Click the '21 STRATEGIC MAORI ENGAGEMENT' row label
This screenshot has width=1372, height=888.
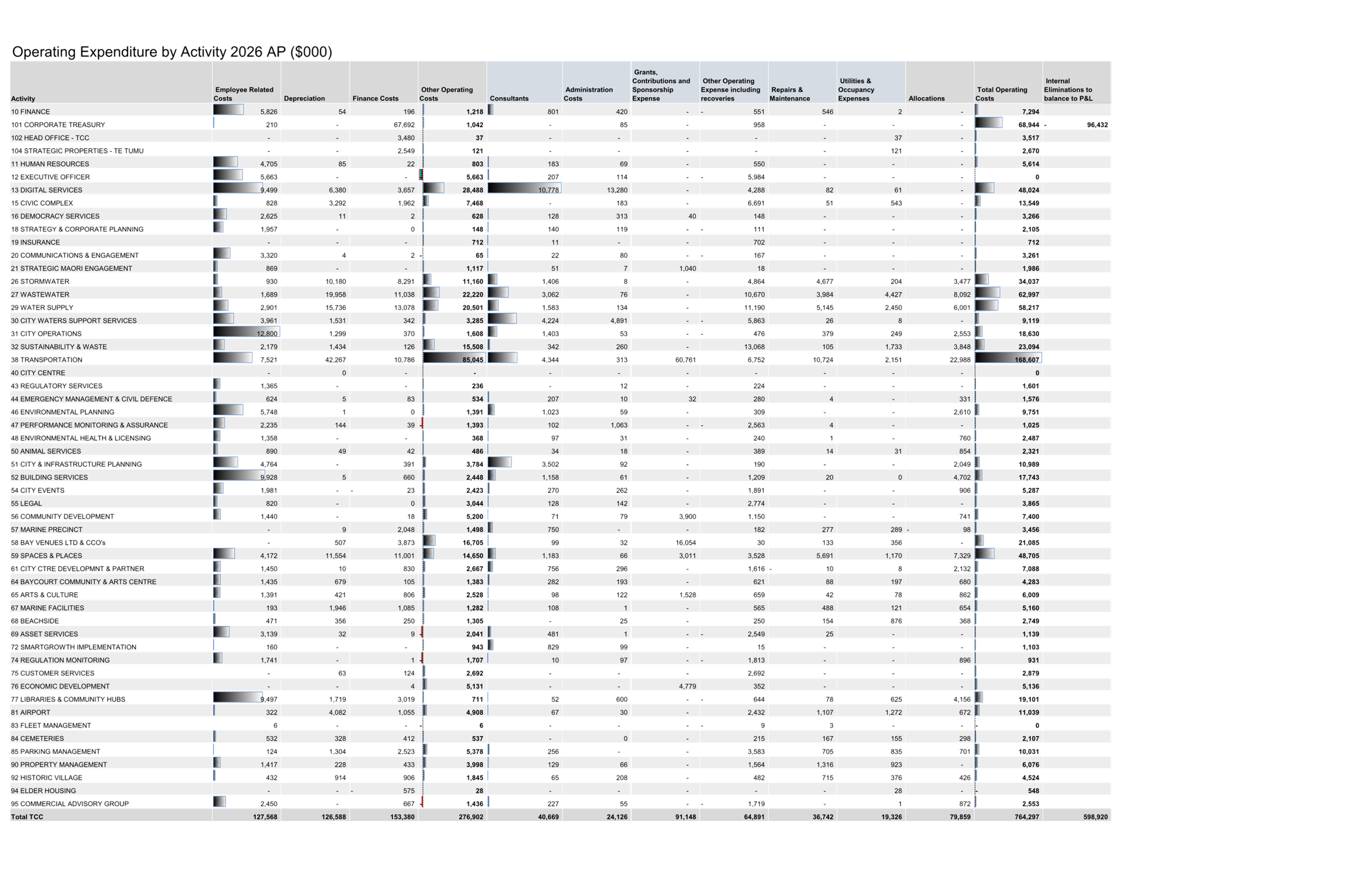tap(71, 269)
